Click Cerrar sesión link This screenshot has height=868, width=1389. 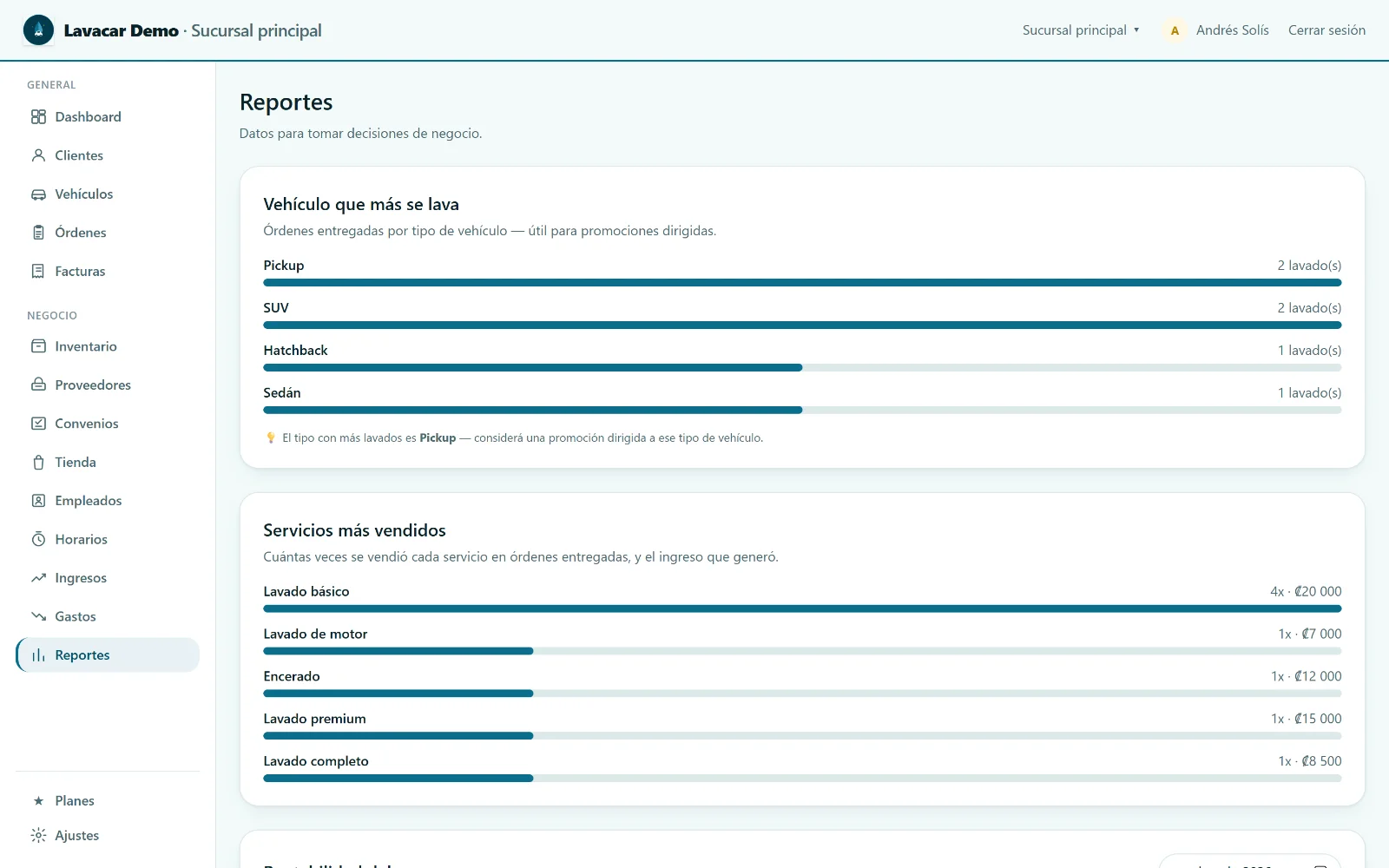(x=1326, y=30)
